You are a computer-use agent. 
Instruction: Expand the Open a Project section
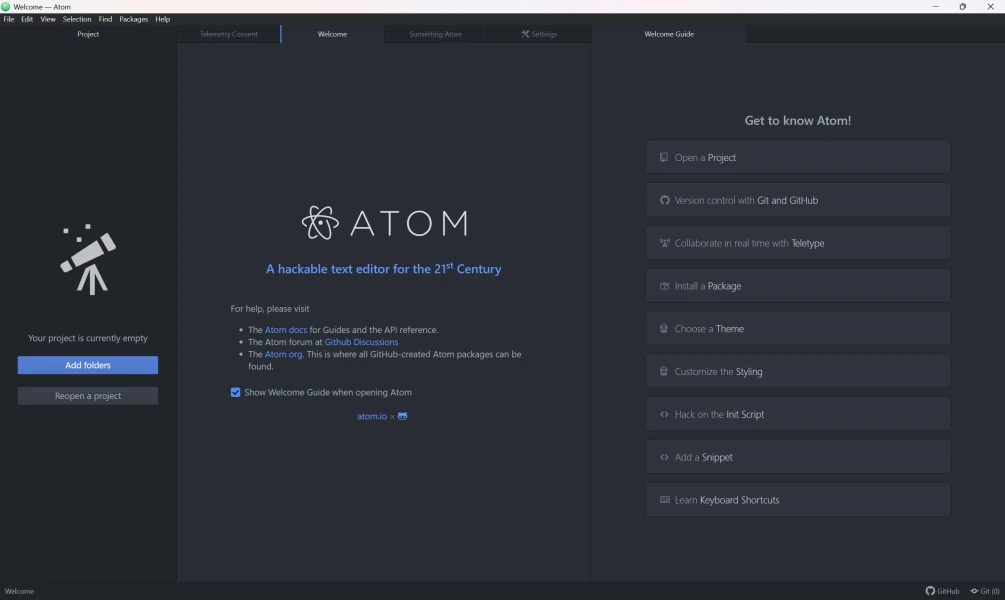797,158
